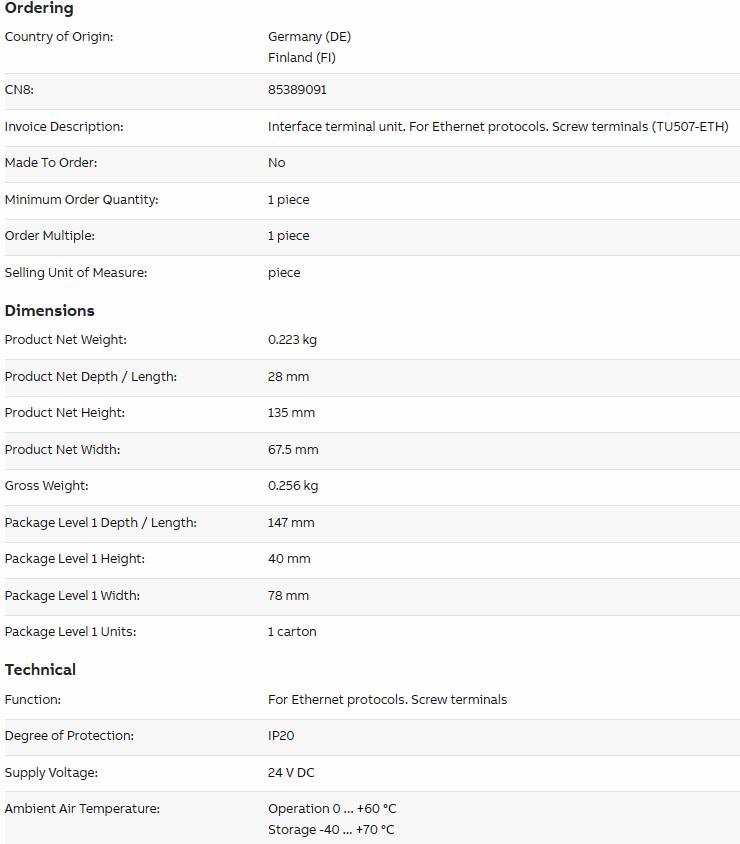This screenshot has width=740, height=844.
Task: Click the Invoice Description value text
Action: [x=498, y=126]
